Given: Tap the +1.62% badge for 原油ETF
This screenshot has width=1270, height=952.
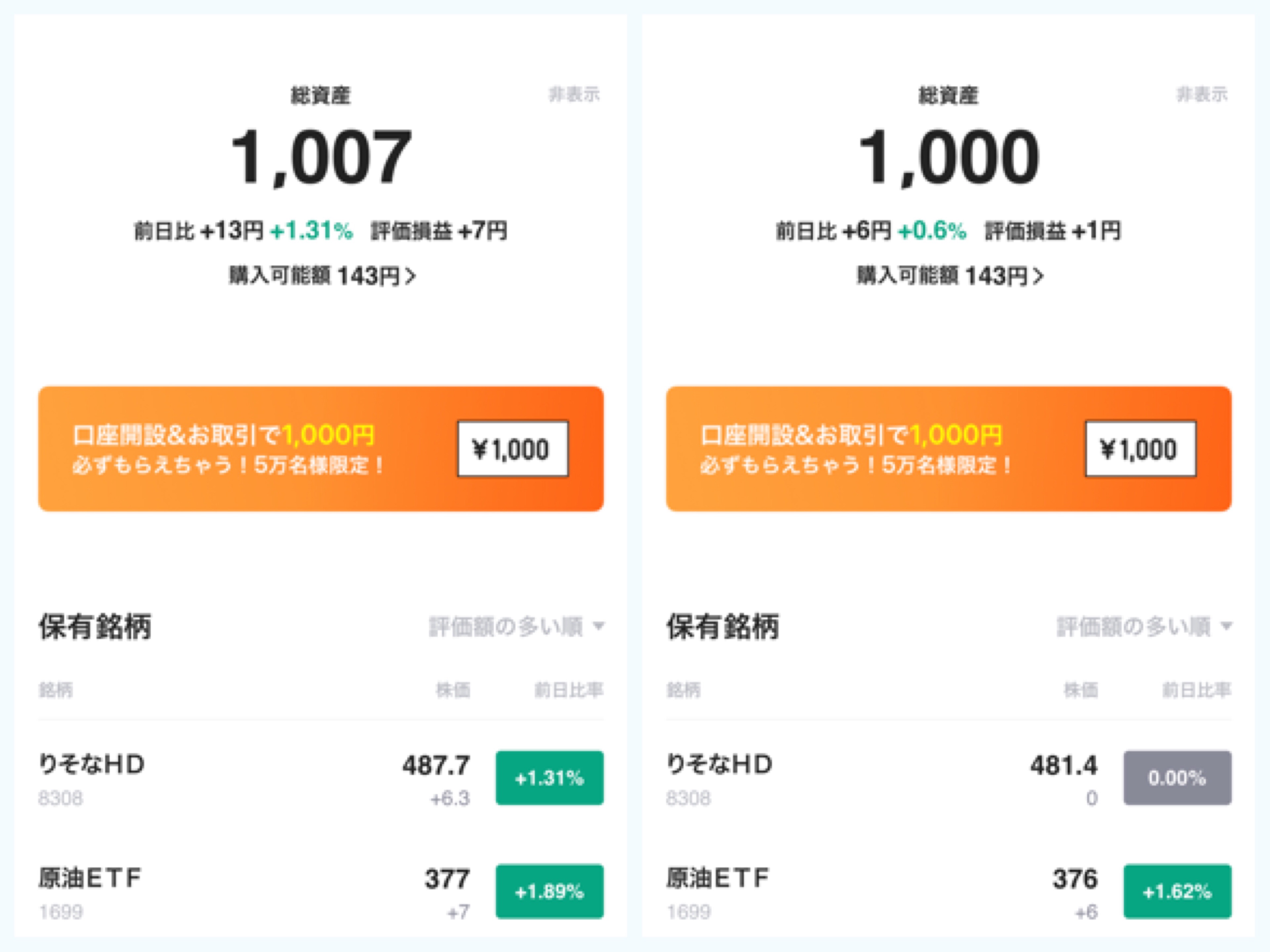Looking at the screenshot, I should point(1177,891).
